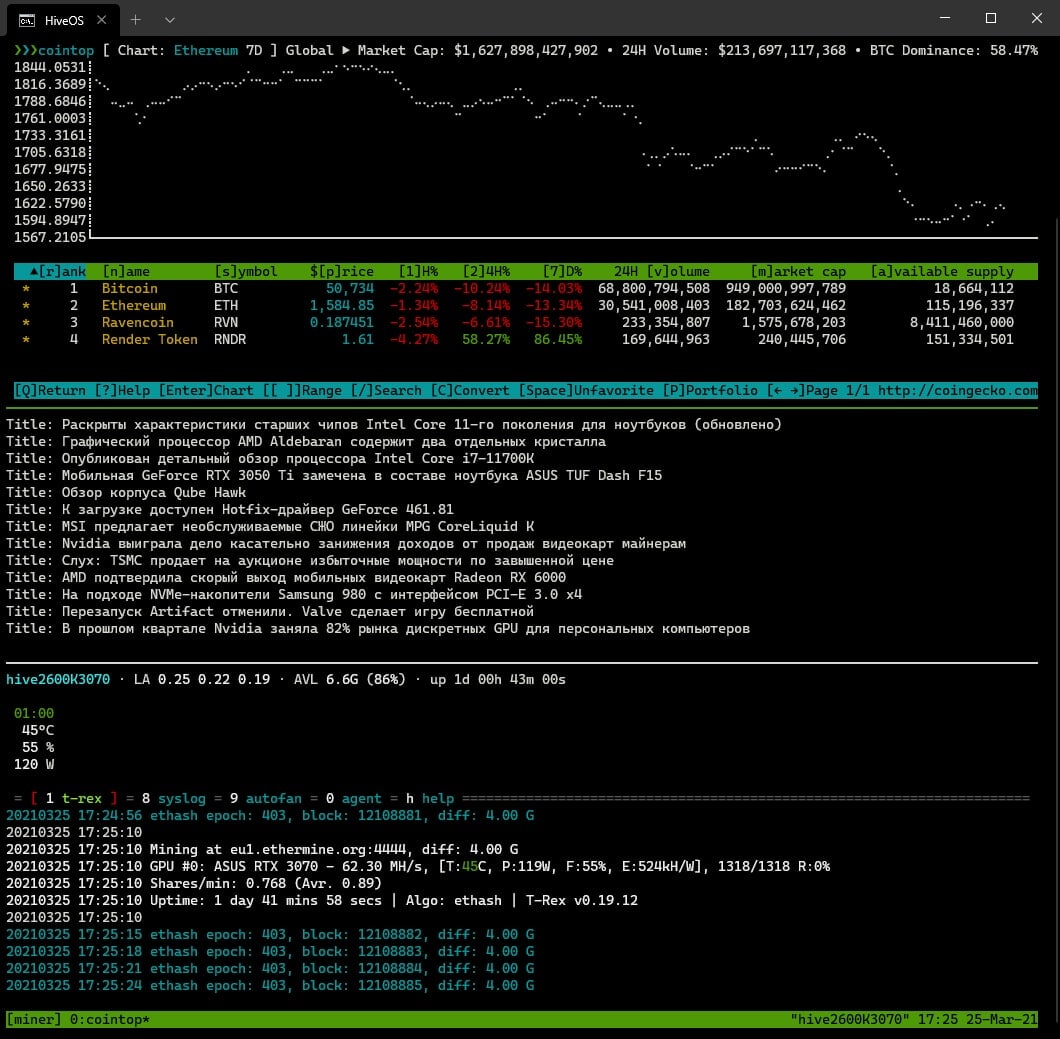The image size is (1060, 1039).
Task: Open the http://coingecko.com link
Action: click(x=957, y=391)
